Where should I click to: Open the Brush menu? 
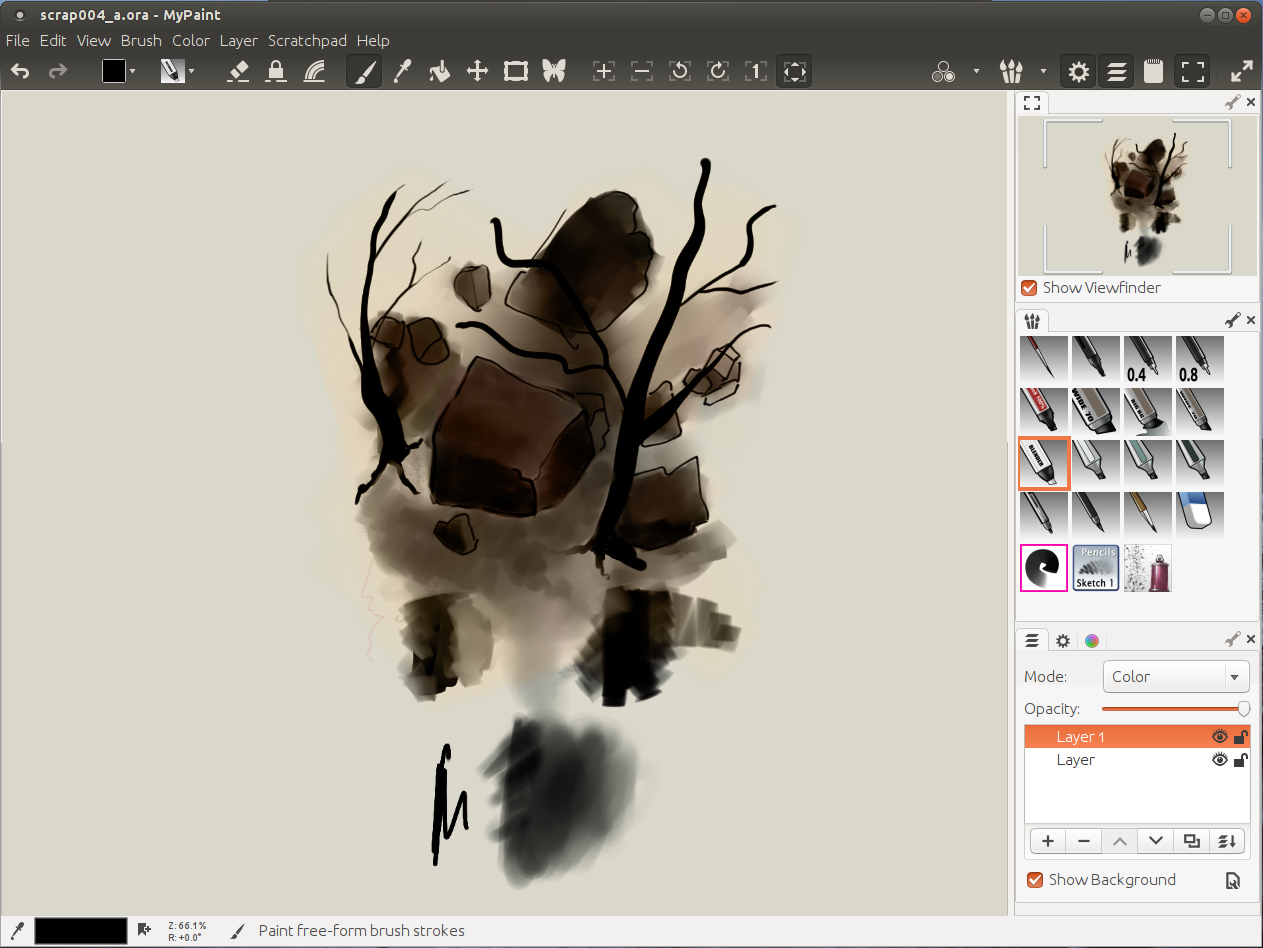141,41
